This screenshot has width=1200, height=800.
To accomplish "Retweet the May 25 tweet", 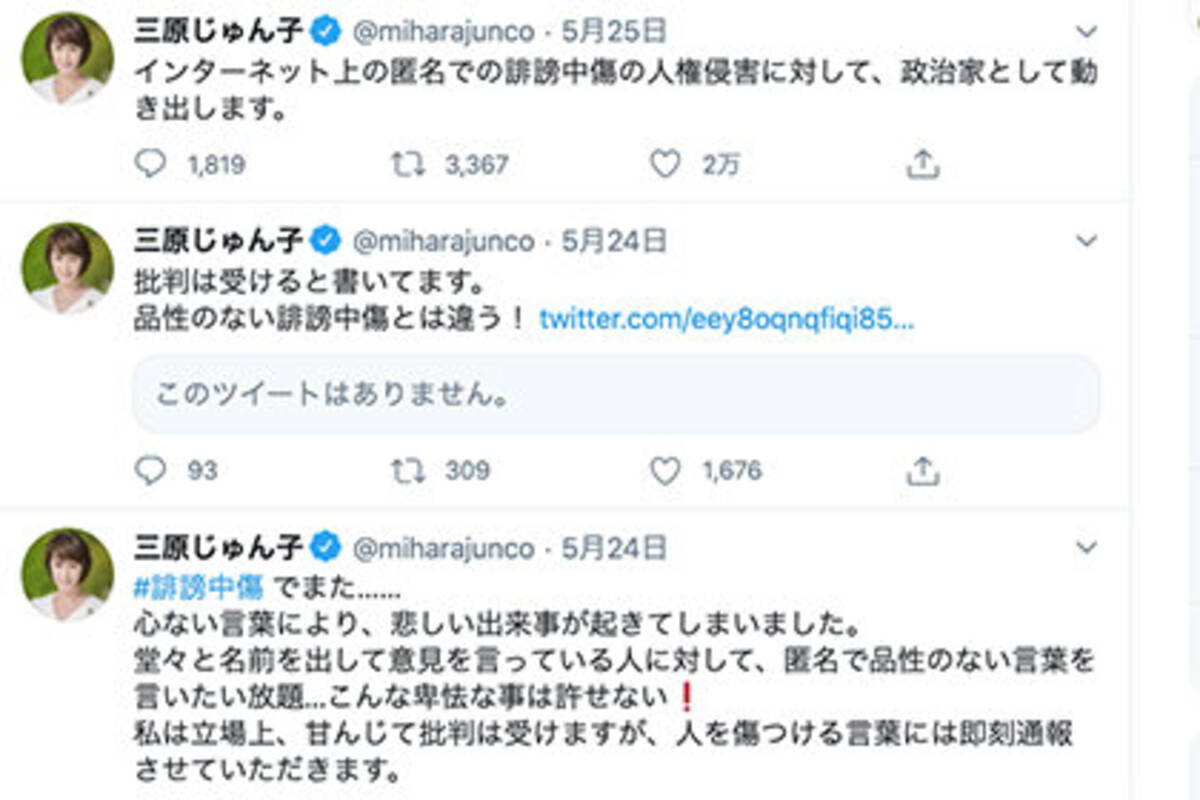I will click(x=406, y=164).
